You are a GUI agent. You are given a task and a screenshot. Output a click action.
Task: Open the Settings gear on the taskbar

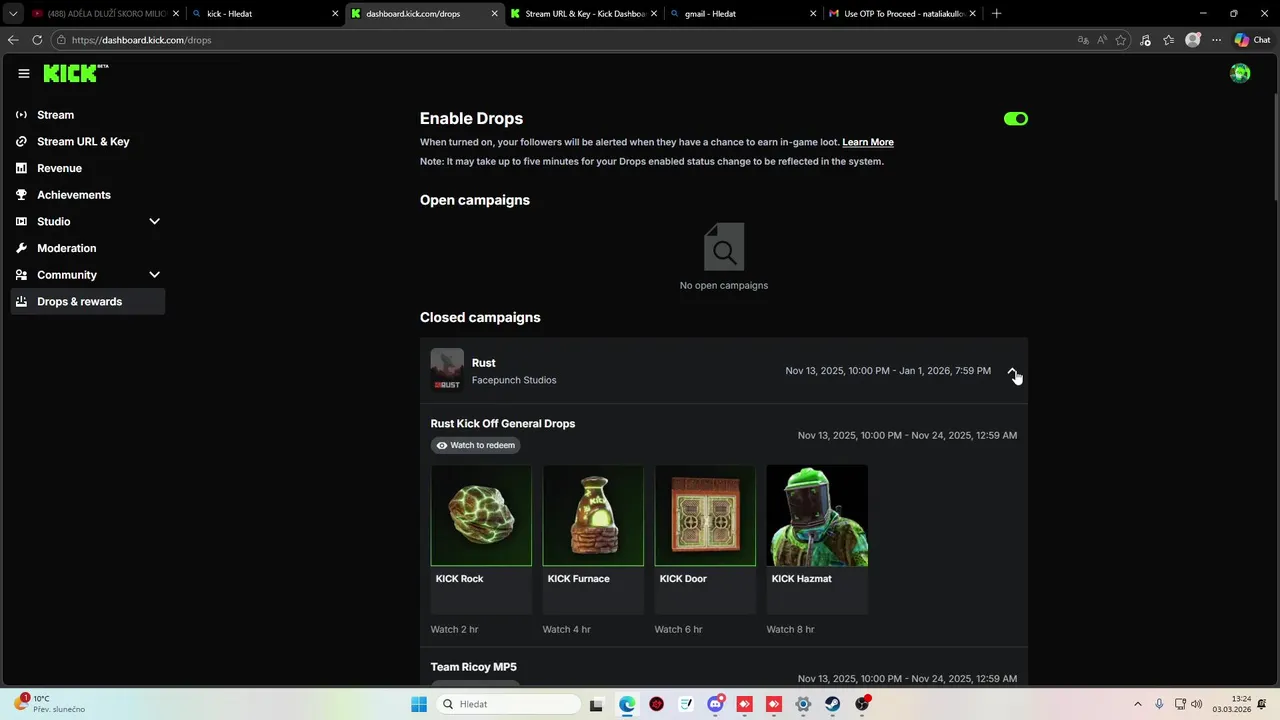coord(803,704)
